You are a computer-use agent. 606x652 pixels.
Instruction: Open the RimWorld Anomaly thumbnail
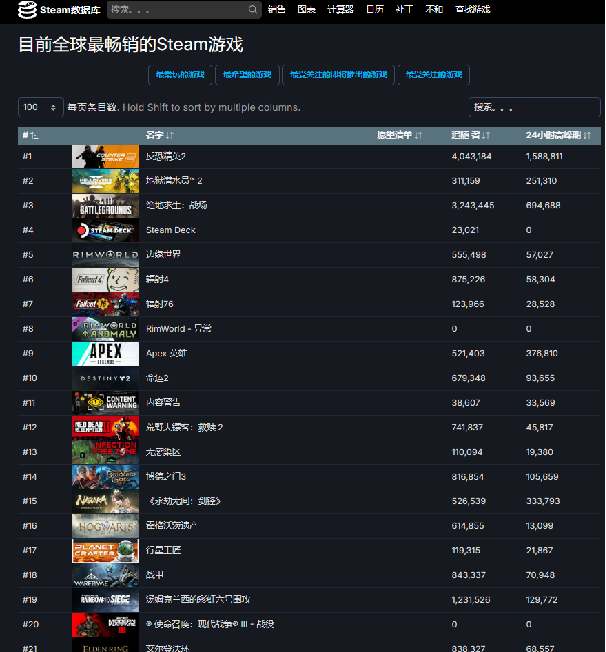[x=105, y=328]
